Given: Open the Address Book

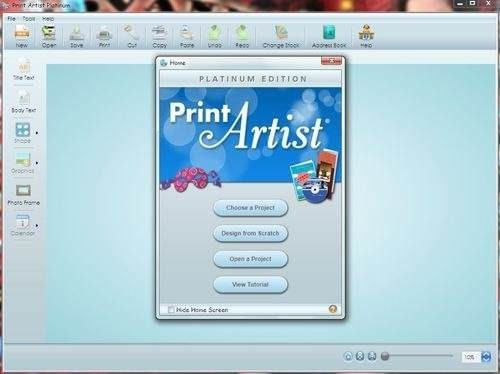Looking at the screenshot, I should coord(329,36).
